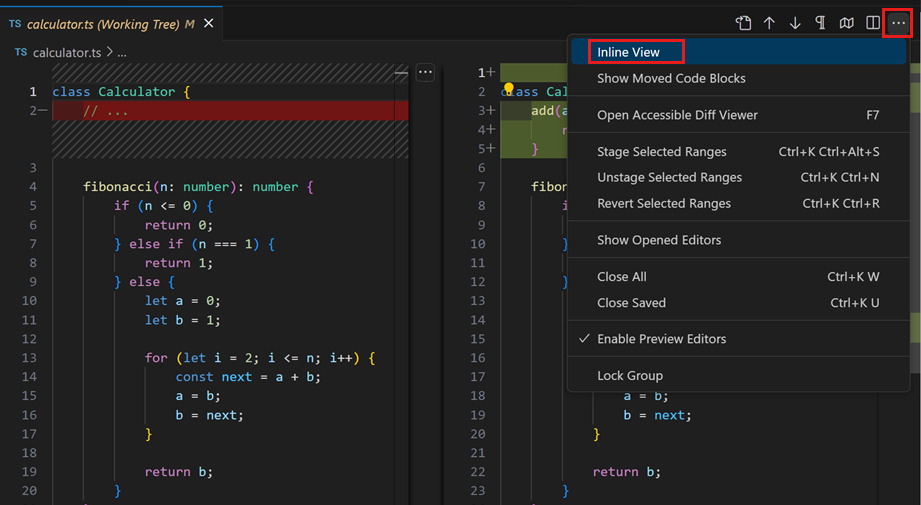Select Open Accessible Diff Viewer
The image size is (921, 505).
[x=677, y=115]
